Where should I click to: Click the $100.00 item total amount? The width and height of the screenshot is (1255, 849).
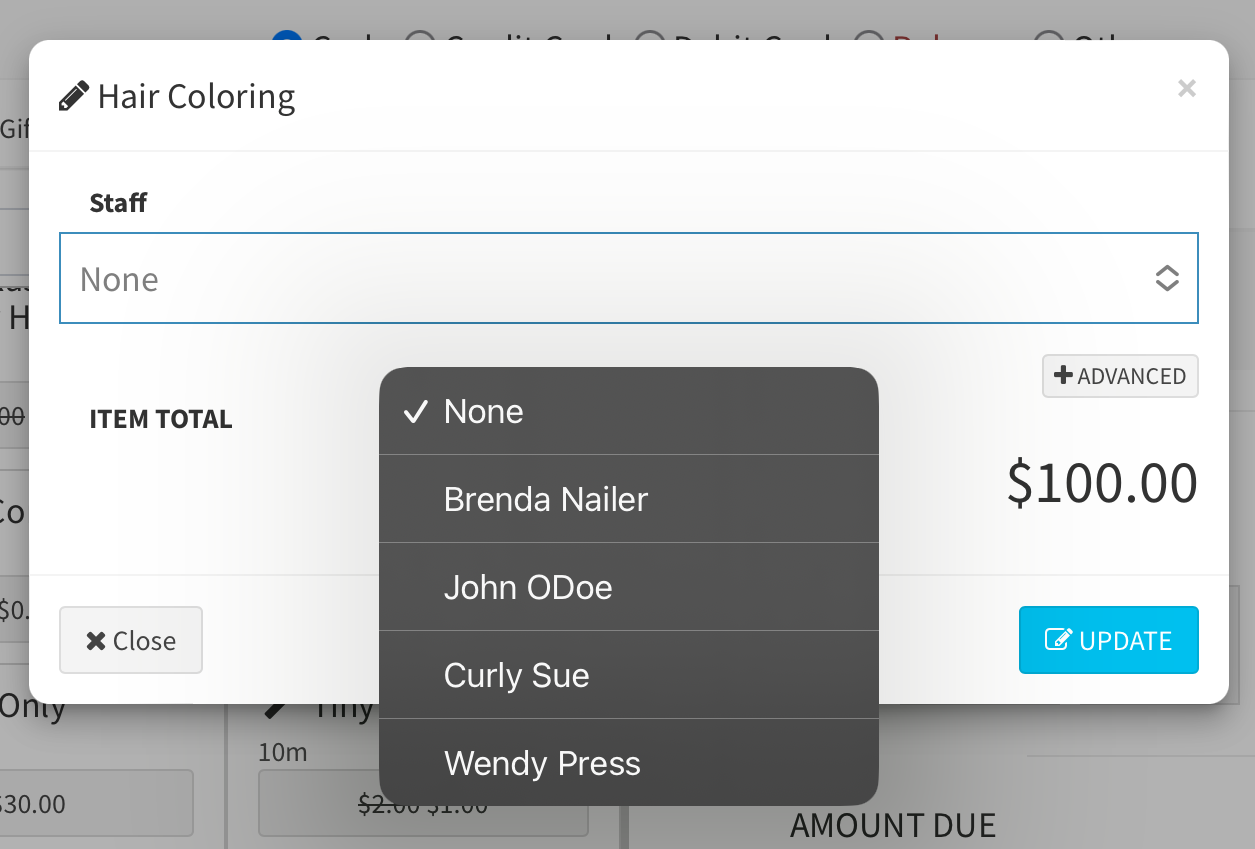(x=1102, y=483)
